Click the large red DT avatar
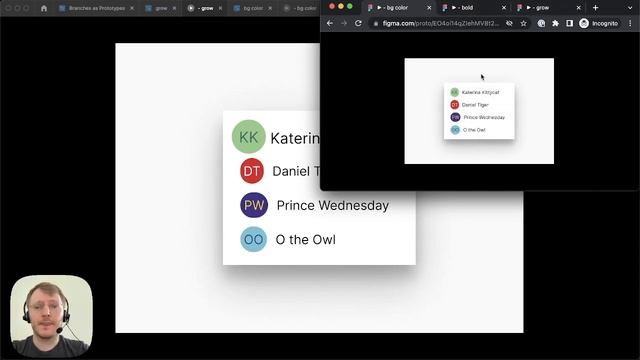 coord(252,171)
